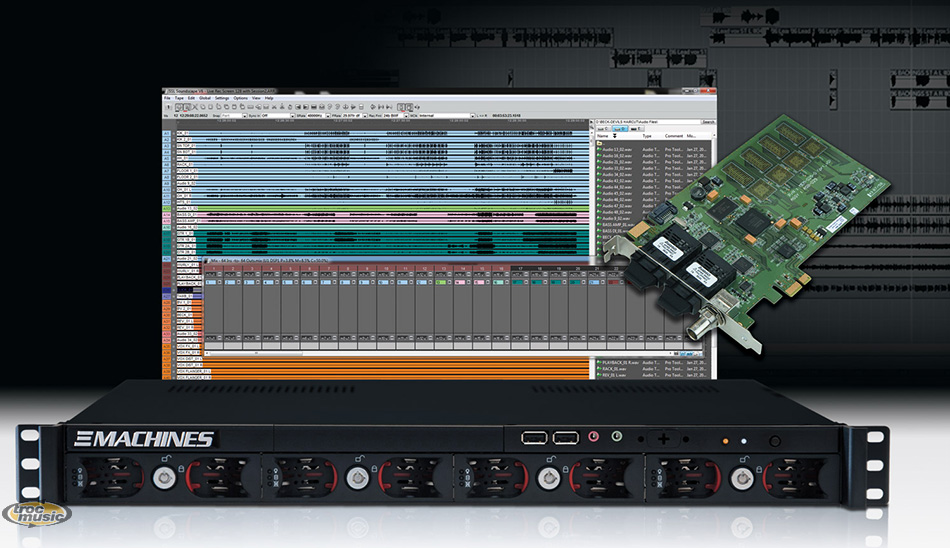
Task: Open the parent folder icon in file list
Action: coord(599,143)
